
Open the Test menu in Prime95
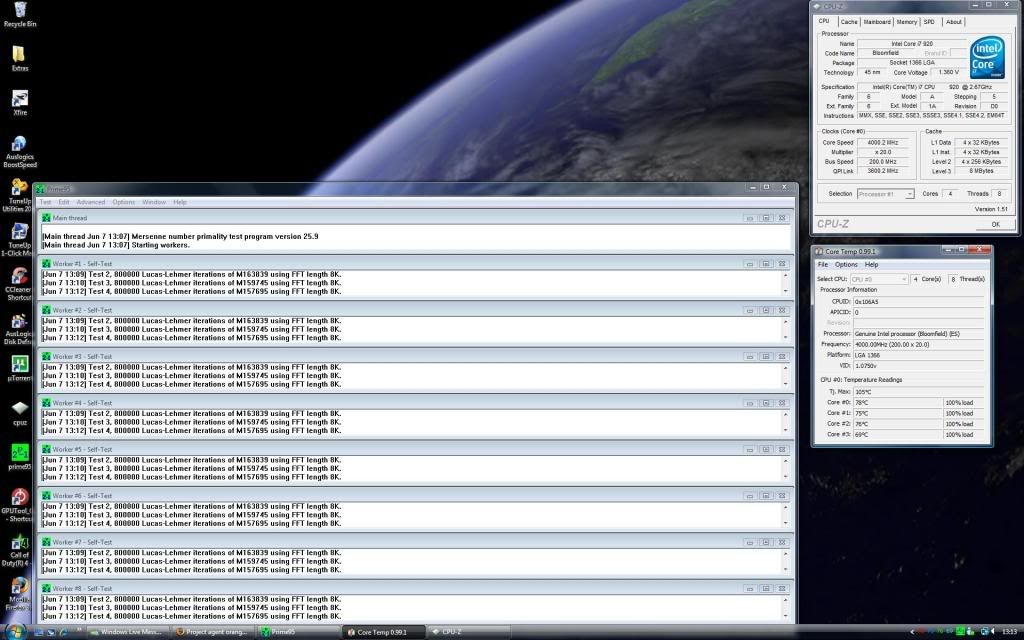coord(46,202)
